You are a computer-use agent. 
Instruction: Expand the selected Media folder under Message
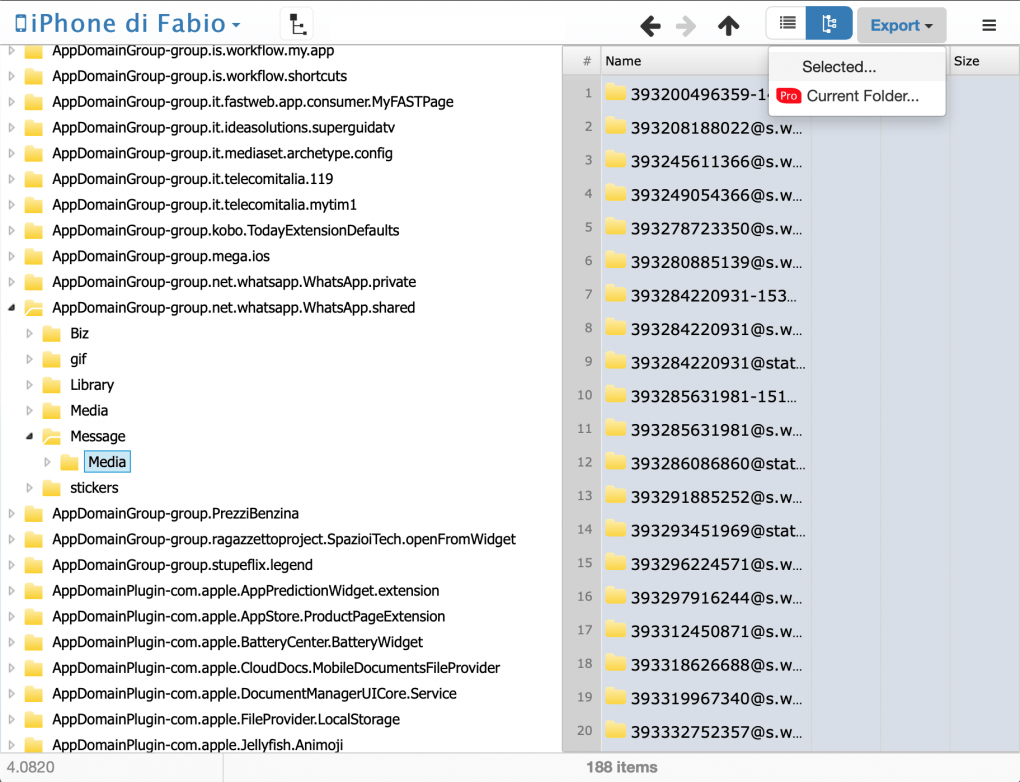click(47, 463)
